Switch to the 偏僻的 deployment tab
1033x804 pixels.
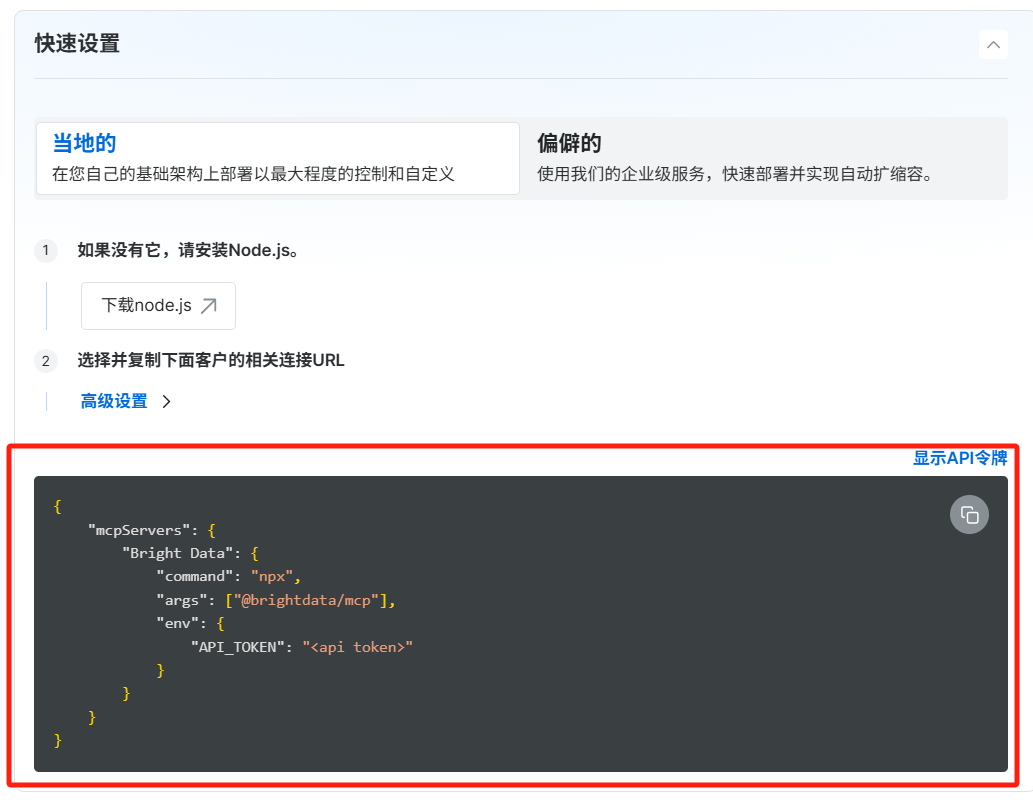click(764, 158)
